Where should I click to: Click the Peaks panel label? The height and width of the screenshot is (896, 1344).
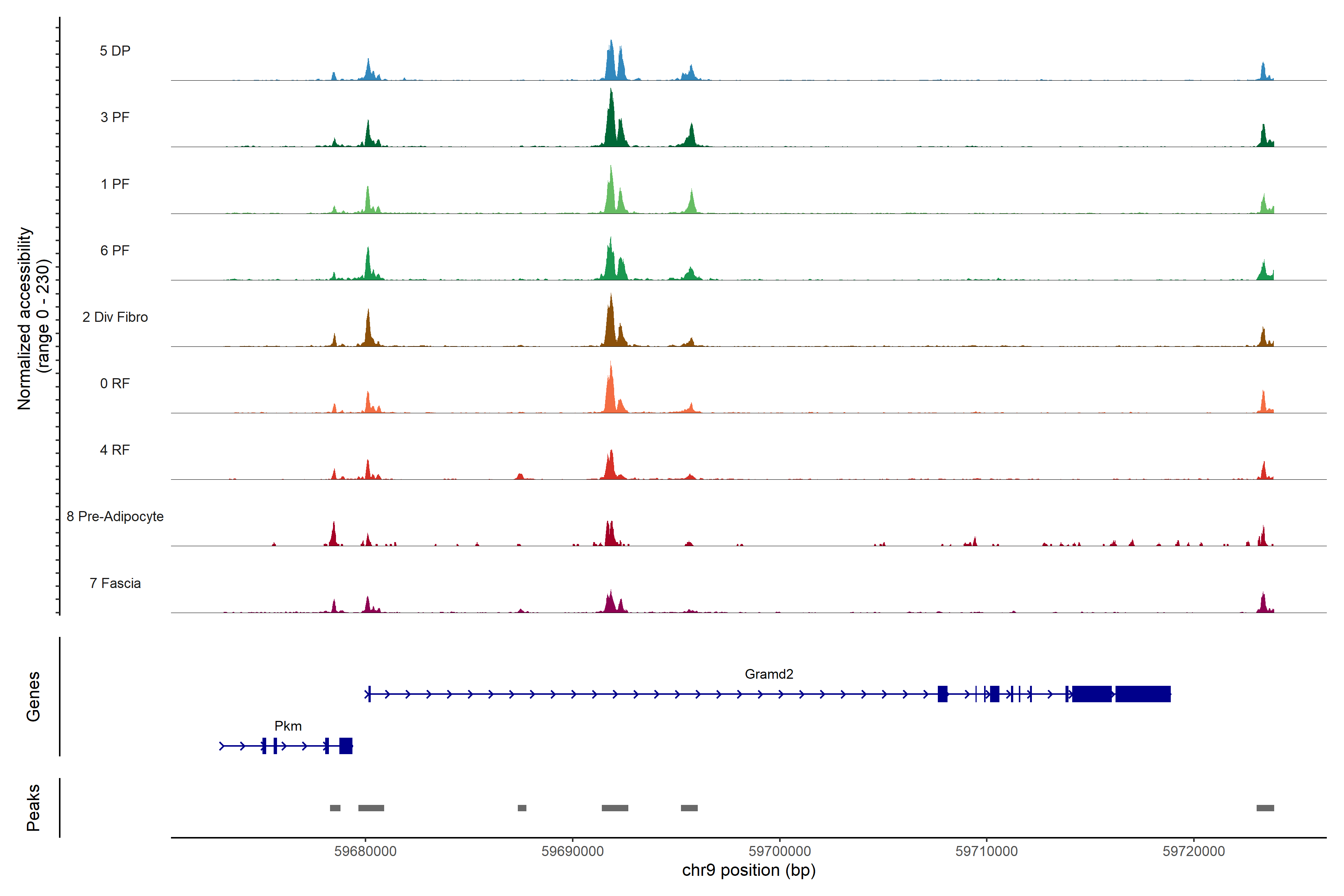pyautogui.click(x=33, y=808)
